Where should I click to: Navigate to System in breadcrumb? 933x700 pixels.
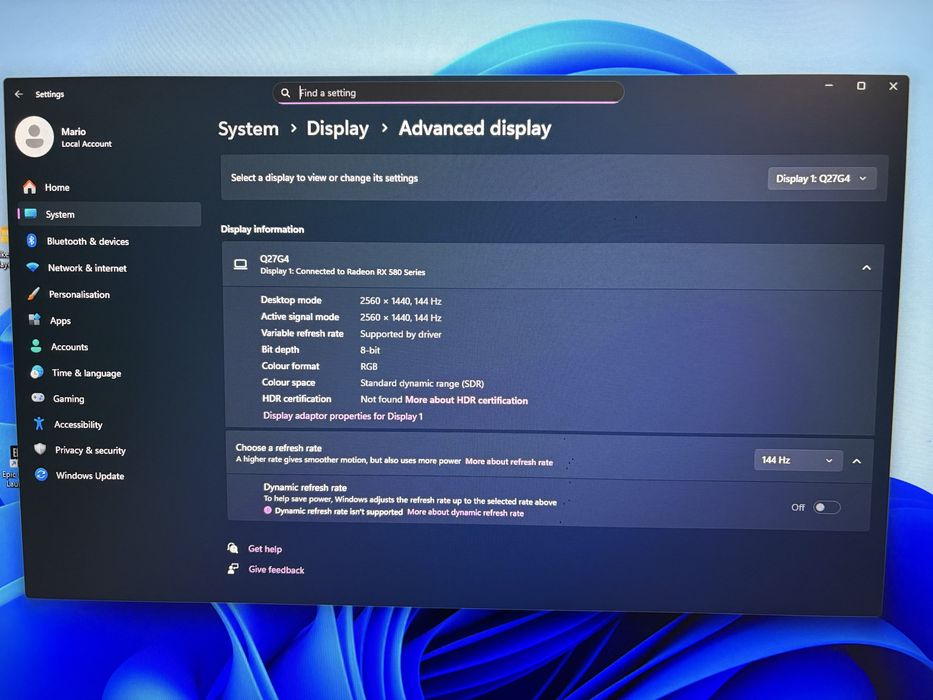click(x=248, y=129)
